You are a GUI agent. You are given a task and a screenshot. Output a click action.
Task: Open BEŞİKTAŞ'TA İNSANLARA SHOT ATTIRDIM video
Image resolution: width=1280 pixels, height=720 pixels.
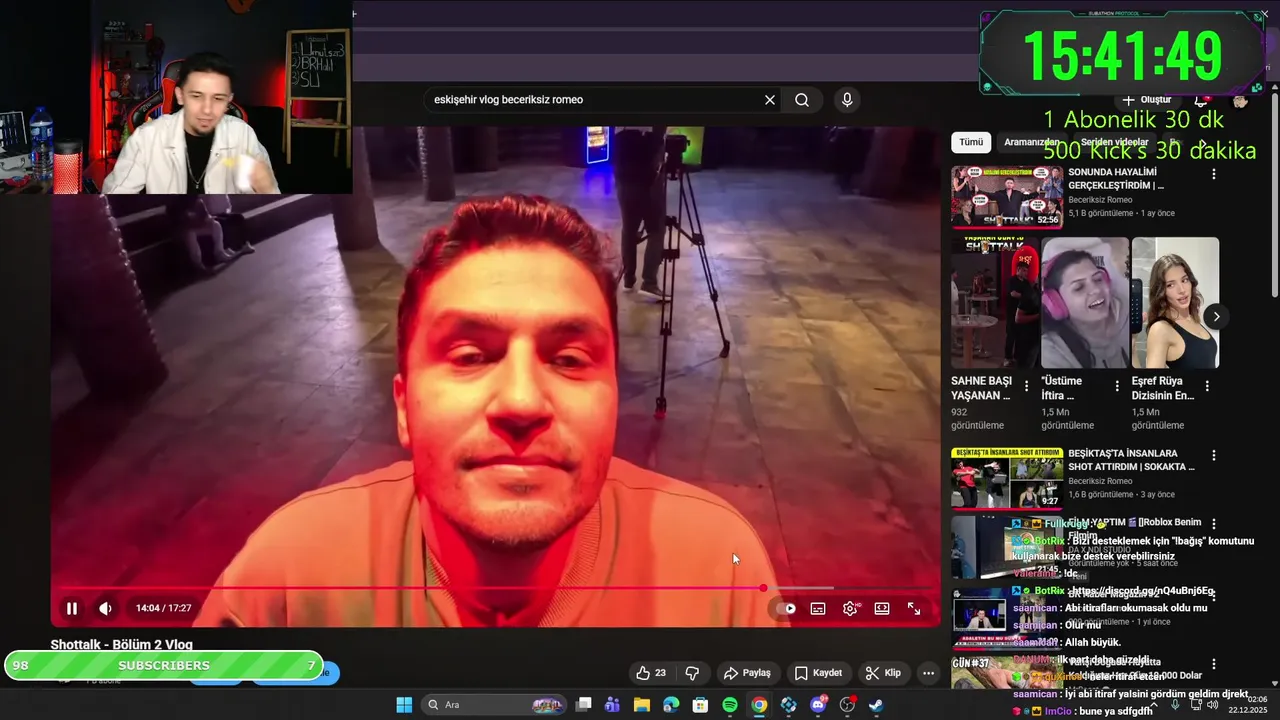point(1007,479)
